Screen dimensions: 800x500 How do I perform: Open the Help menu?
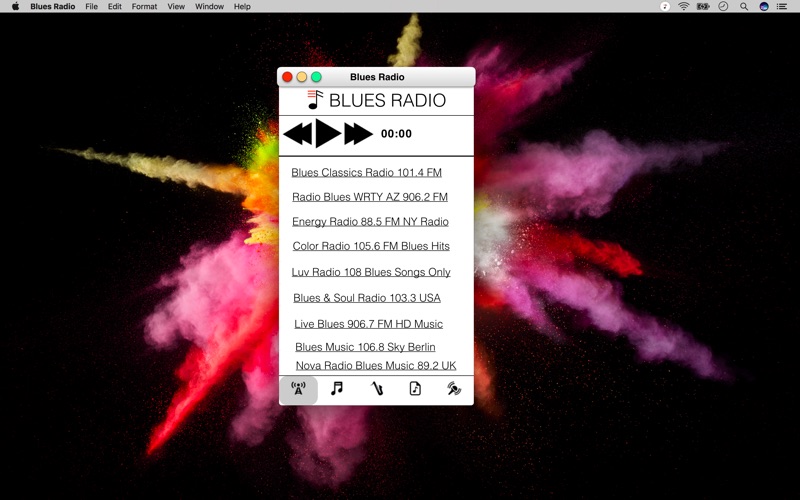[242, 7]
